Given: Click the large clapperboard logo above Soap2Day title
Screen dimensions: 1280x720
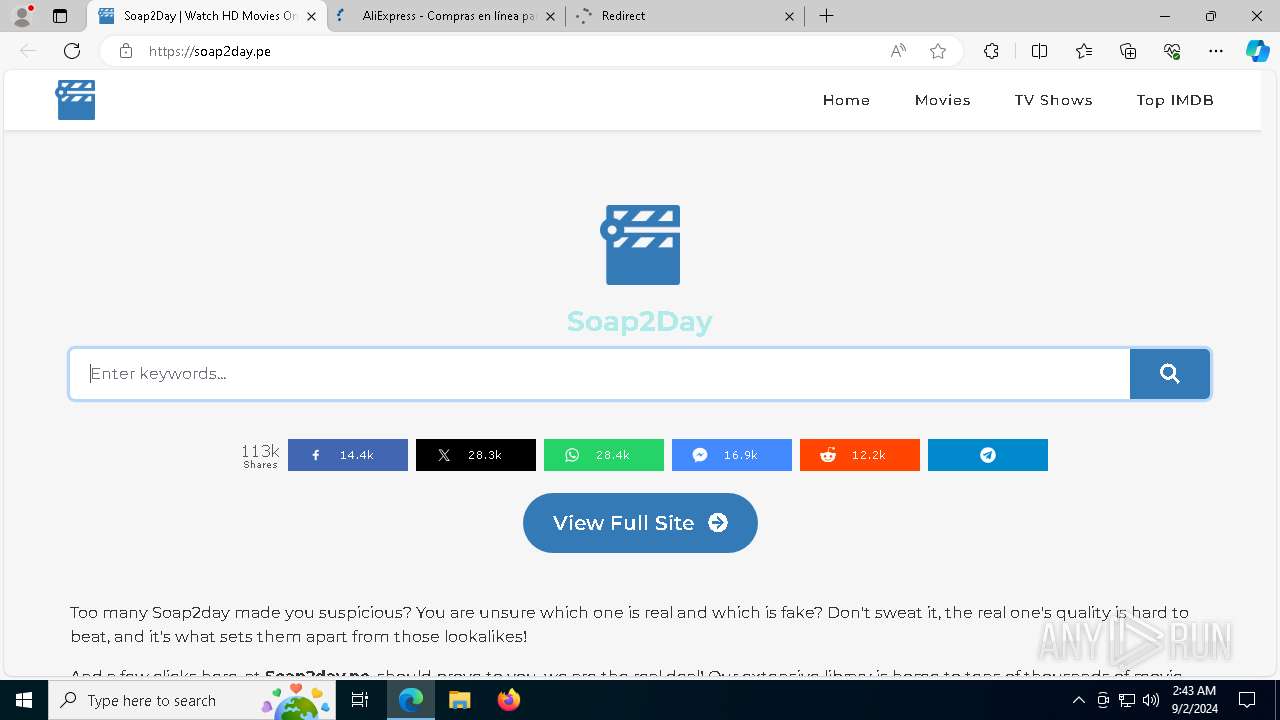Looking at the screenshot, I should pos(640,245).
